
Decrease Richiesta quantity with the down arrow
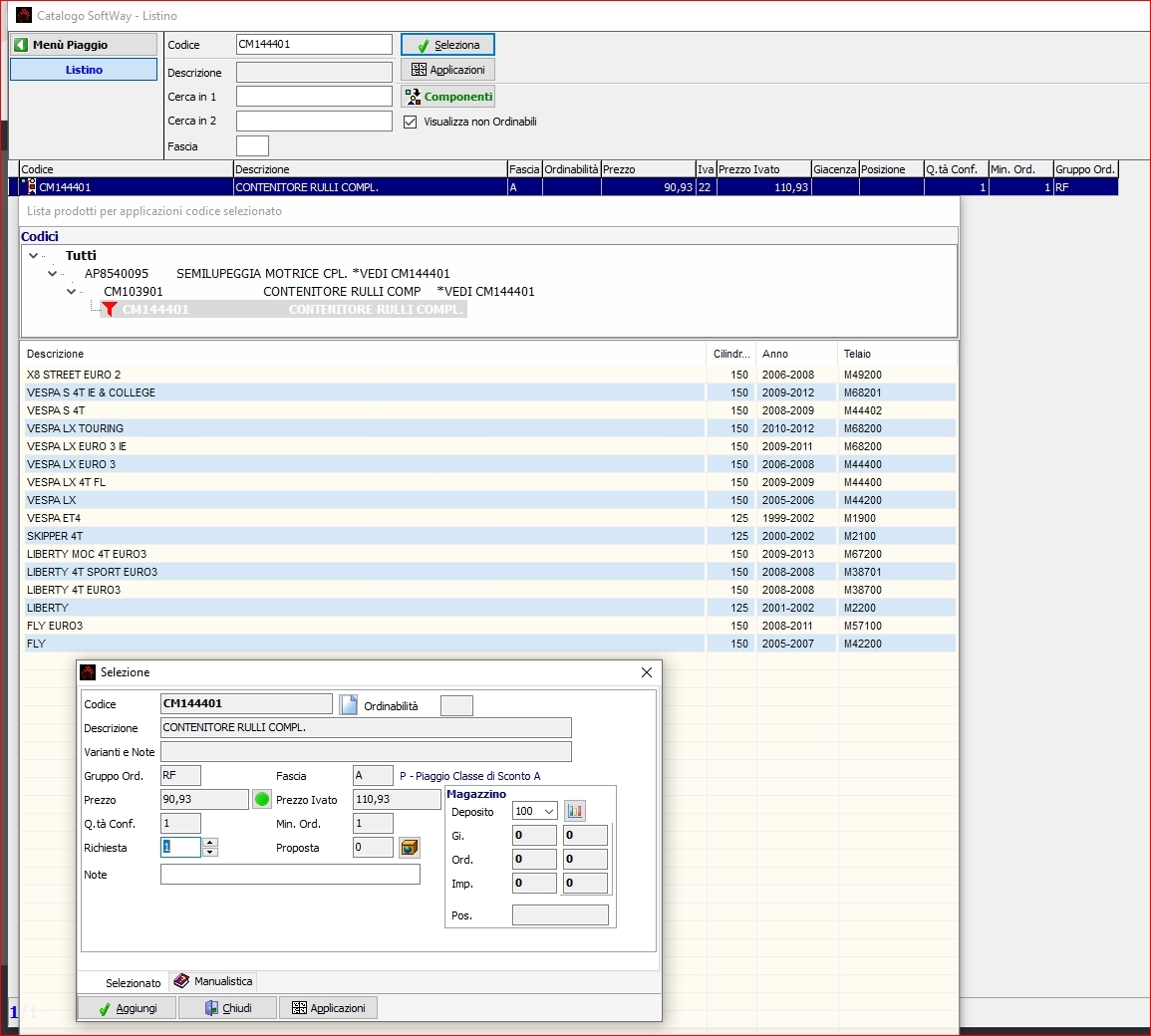(x=209, y=853)
